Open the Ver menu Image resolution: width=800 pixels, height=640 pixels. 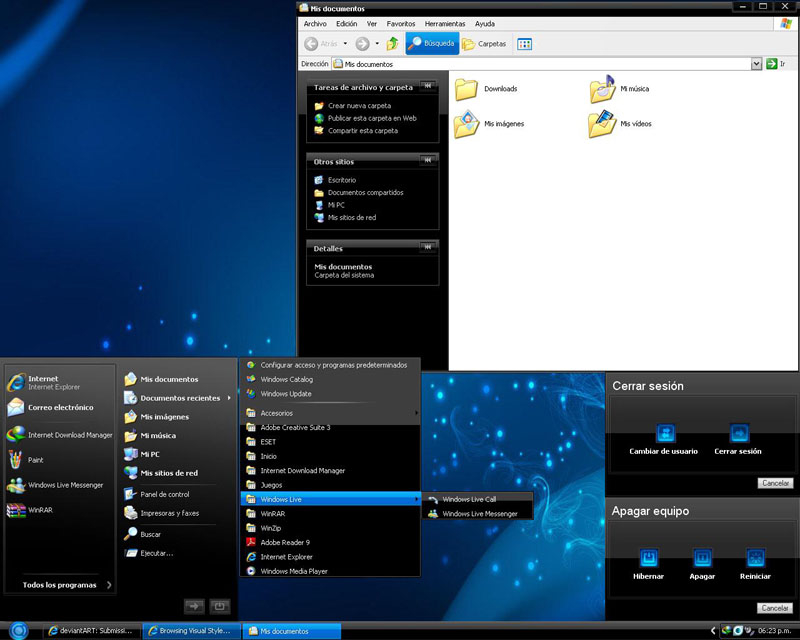(372, 24)
